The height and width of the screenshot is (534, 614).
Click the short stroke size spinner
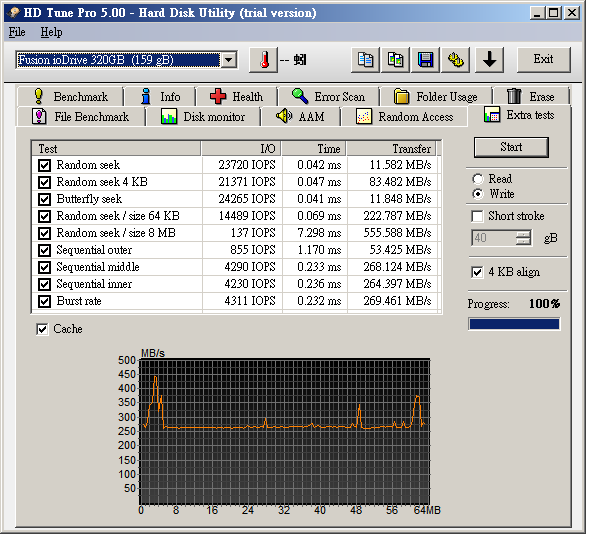523,238
